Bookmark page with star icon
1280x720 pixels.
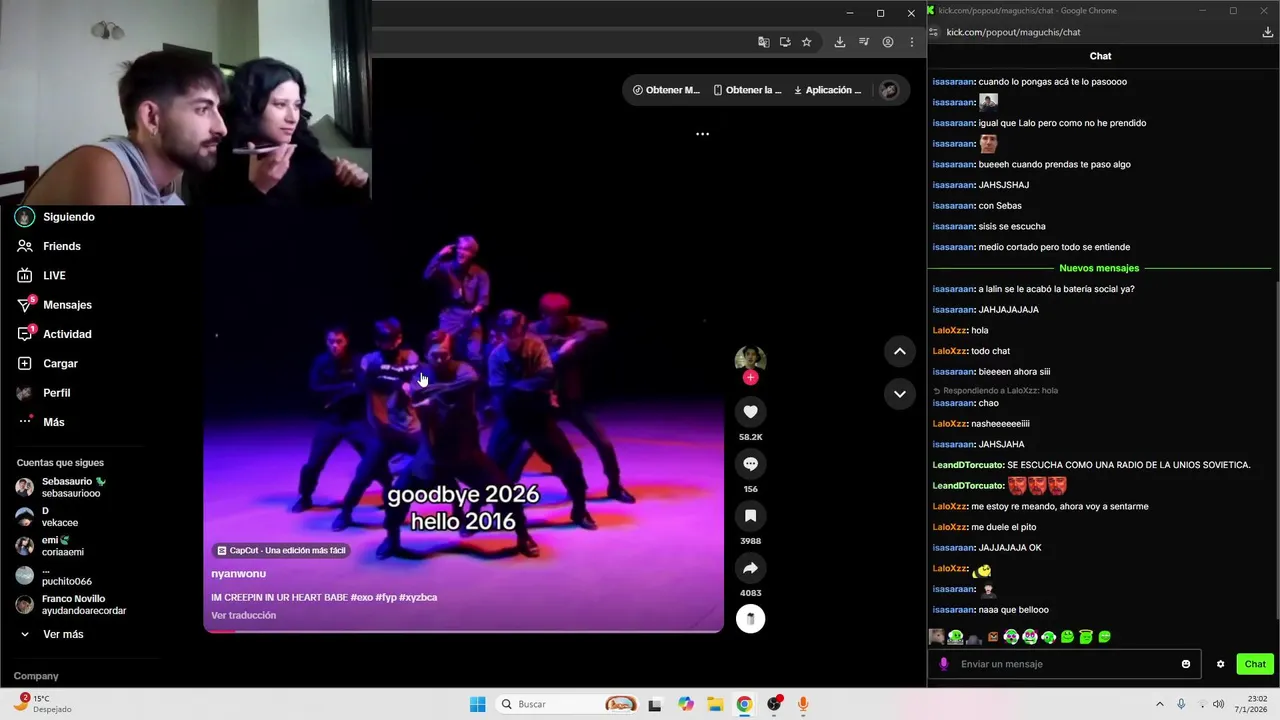(x=806, y=42)
